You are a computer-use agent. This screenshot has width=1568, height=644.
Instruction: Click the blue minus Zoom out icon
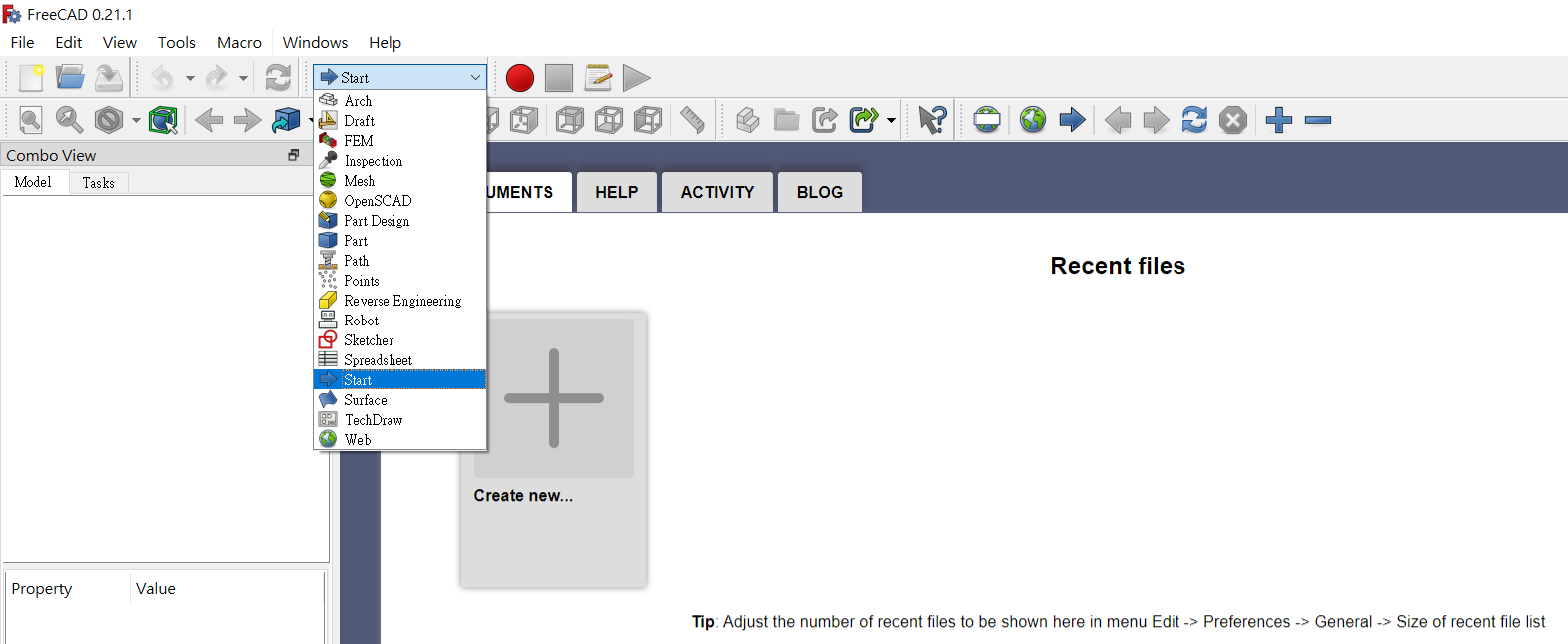1318,120
